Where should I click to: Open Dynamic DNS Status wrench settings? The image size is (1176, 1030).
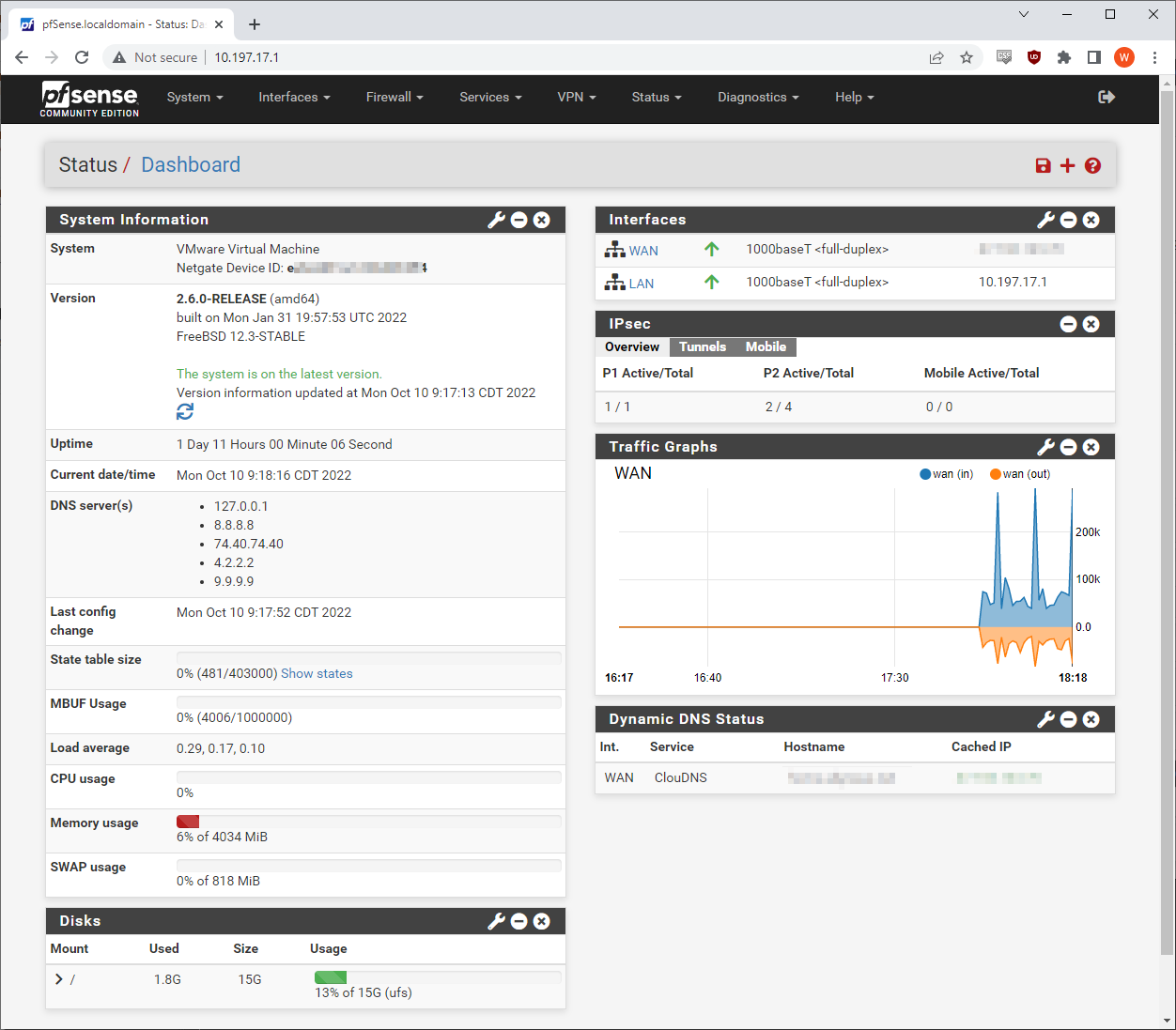point(1045,719)
